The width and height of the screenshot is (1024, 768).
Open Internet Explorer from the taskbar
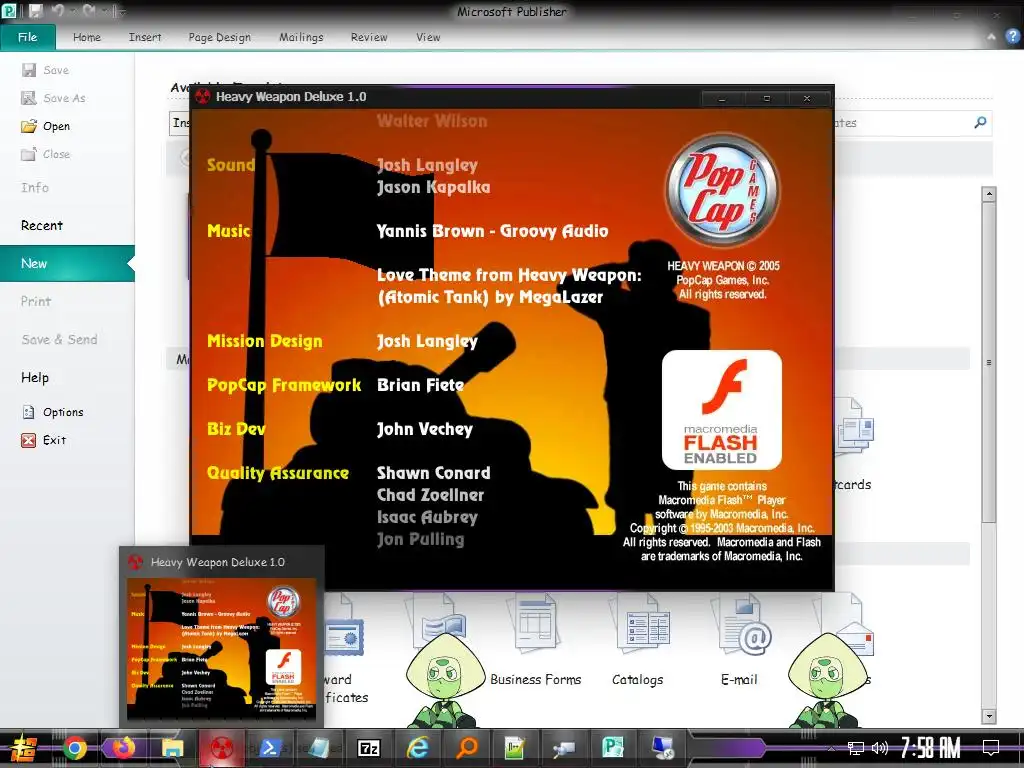(x=418, y=748)
